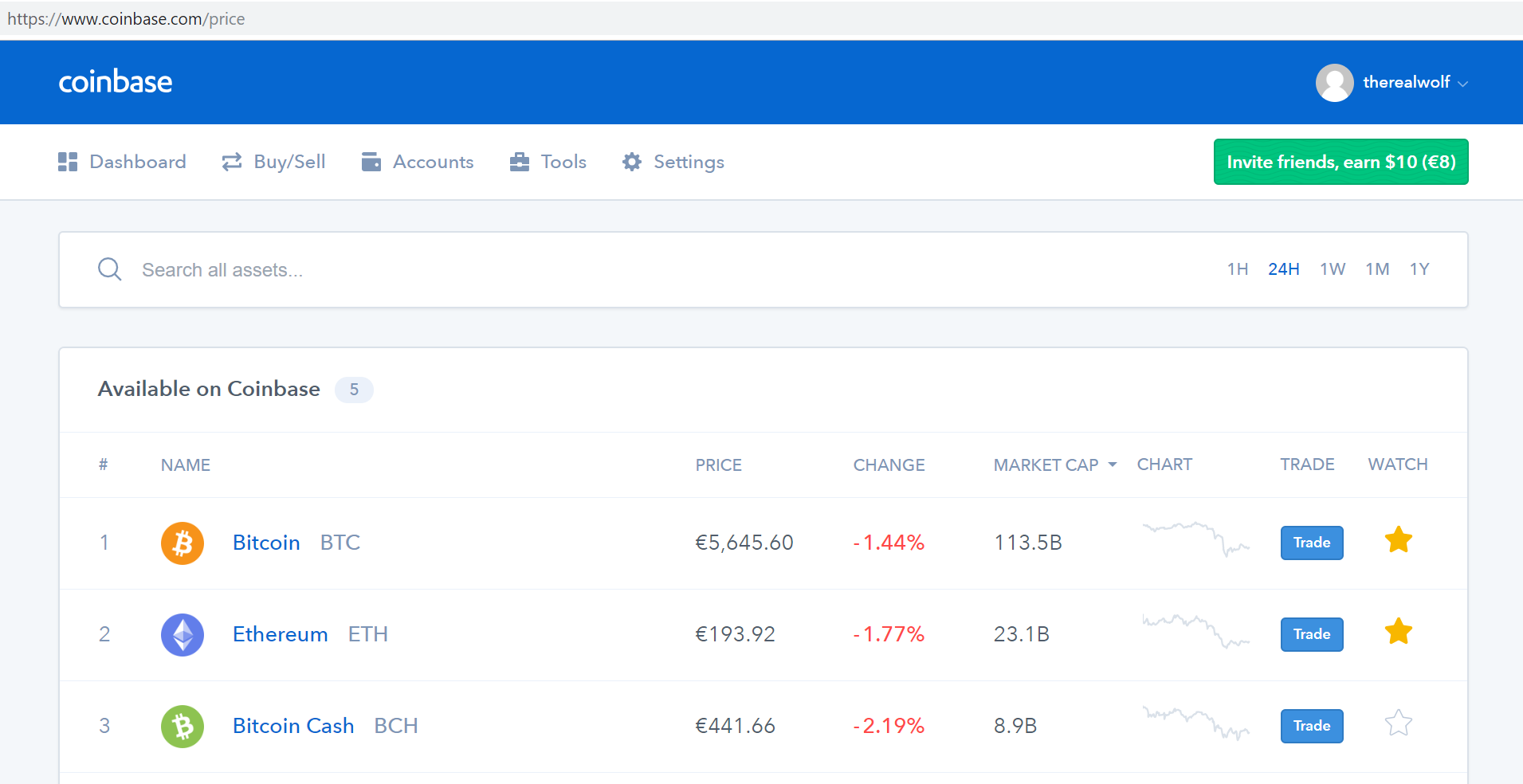Image resolution: width=1523 pixels, height=784 pixels.
Task: Click Bitcoin price €5,645.60
Action: [x=744, y=543]
